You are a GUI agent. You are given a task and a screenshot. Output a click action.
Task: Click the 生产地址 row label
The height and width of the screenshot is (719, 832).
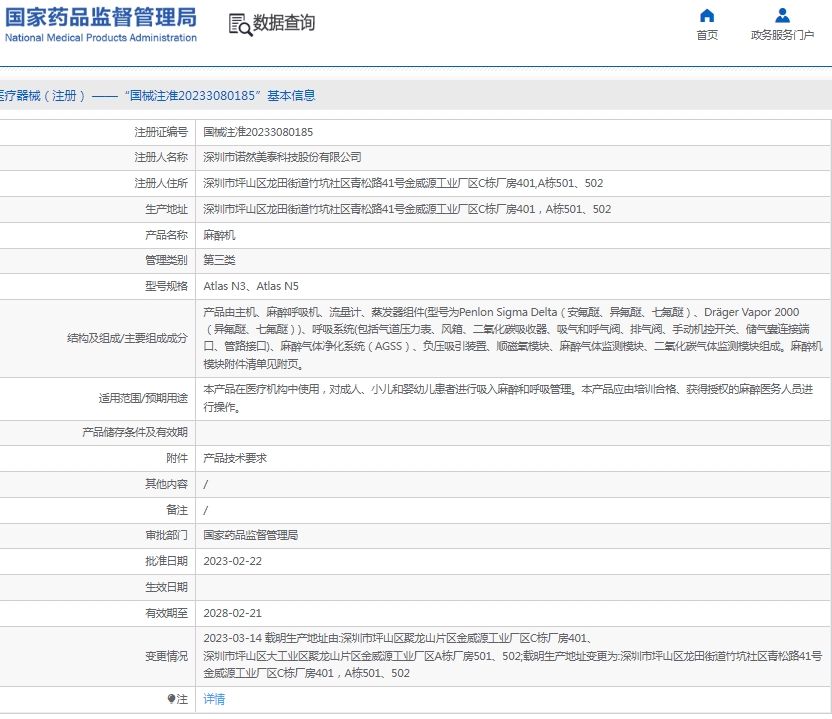pos(166,210)
